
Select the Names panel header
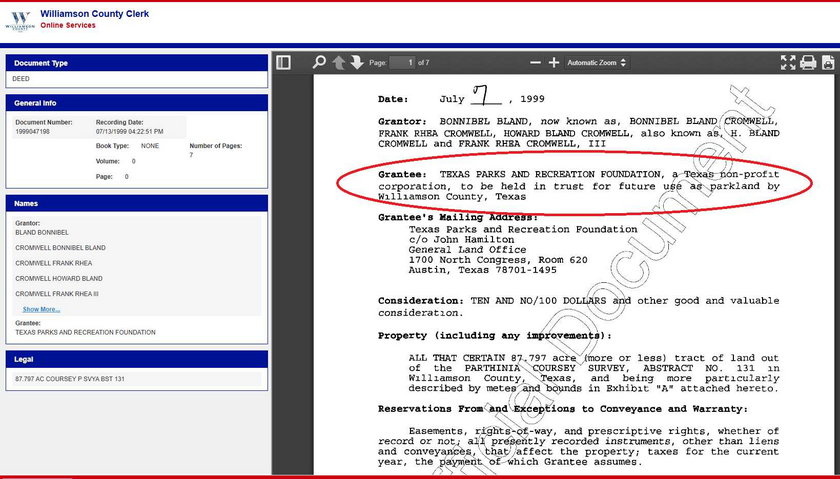click(137, 204)
